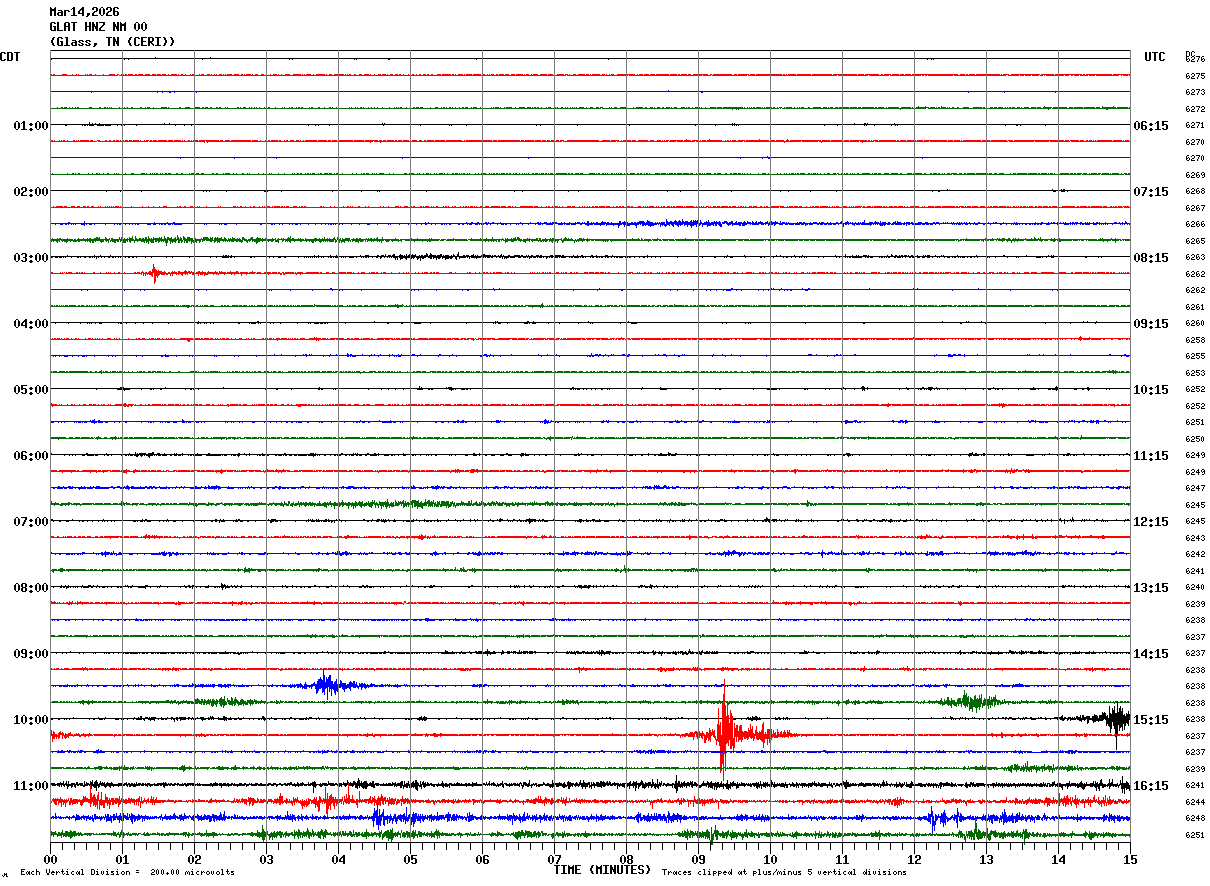Image resolution: width=1210 pixels, height=886 pixels.
Task: Click the Each Vertical Division microvolts note
Action: [x=127, y=873]
